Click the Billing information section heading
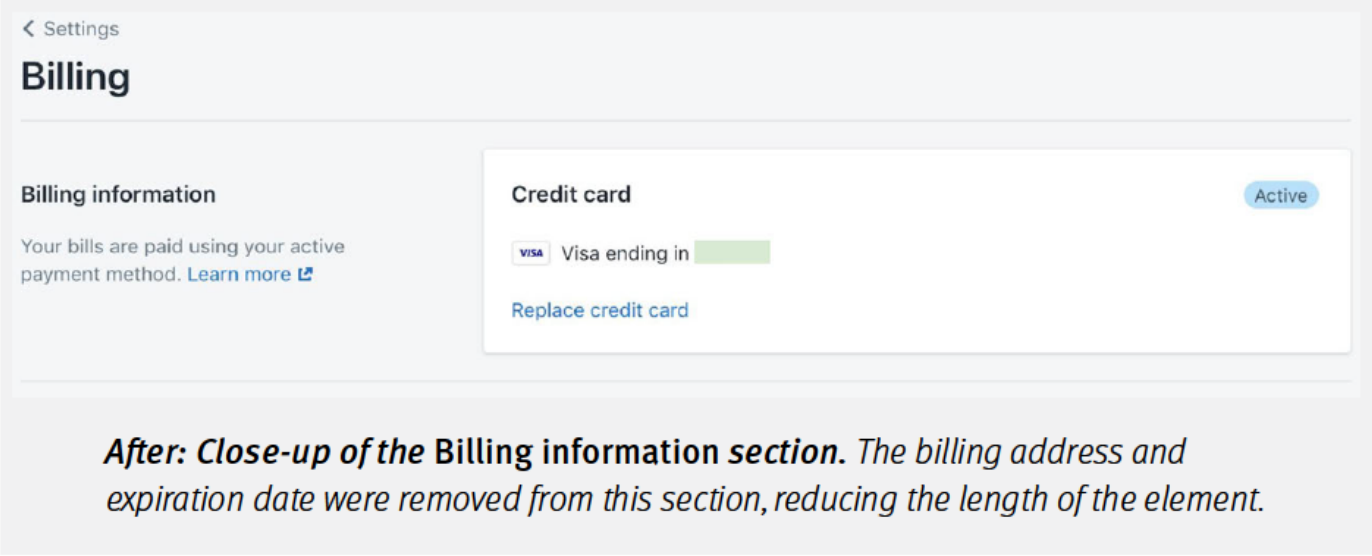The height and width of the screenshot is (556, 1372). (x=118, y=194)
